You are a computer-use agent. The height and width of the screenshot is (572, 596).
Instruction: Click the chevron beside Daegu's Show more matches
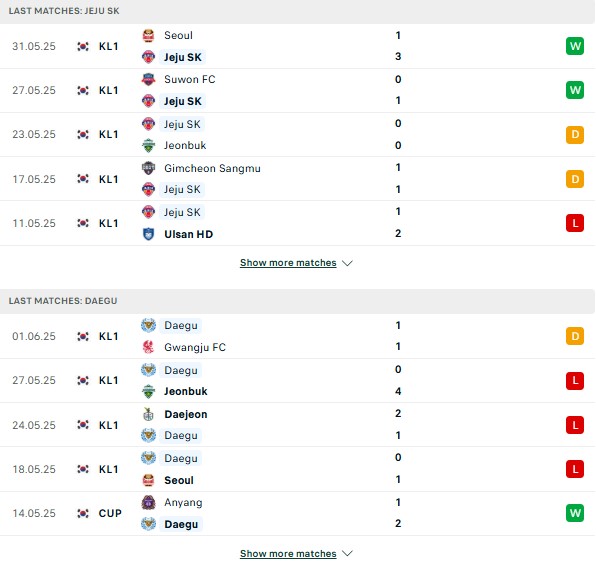tap(347, 553)
